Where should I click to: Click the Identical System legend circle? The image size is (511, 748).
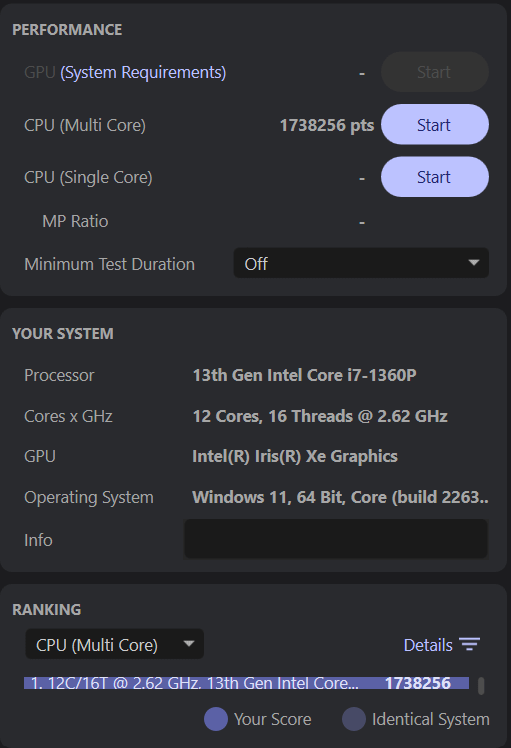(354, 719)
